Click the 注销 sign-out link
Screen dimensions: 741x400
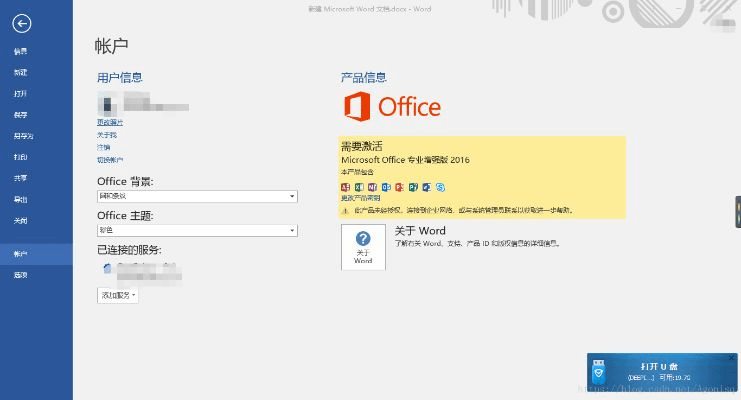tap(103, 147)
